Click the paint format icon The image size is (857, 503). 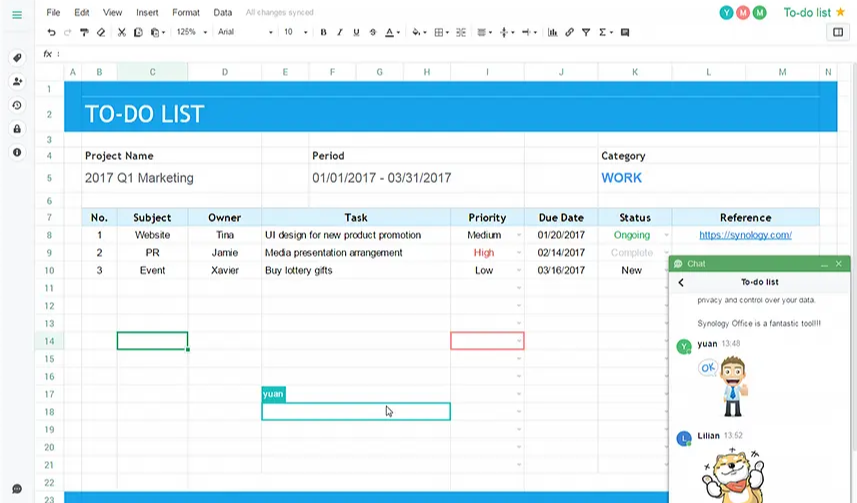(x=84, y=32)
